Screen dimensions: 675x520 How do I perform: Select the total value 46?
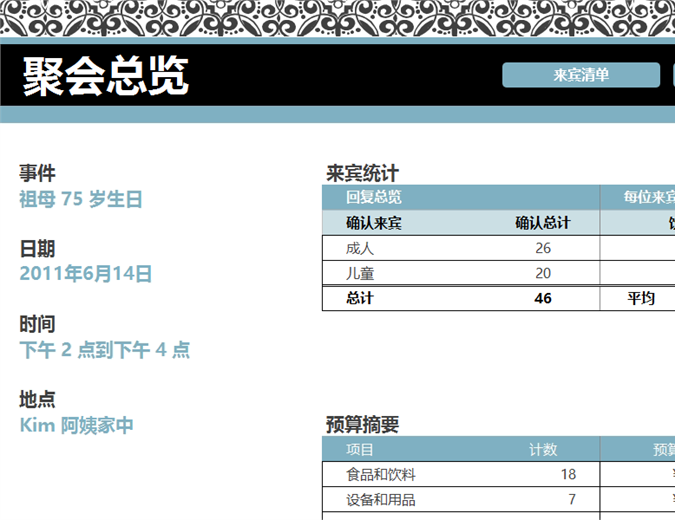[543, 298]
